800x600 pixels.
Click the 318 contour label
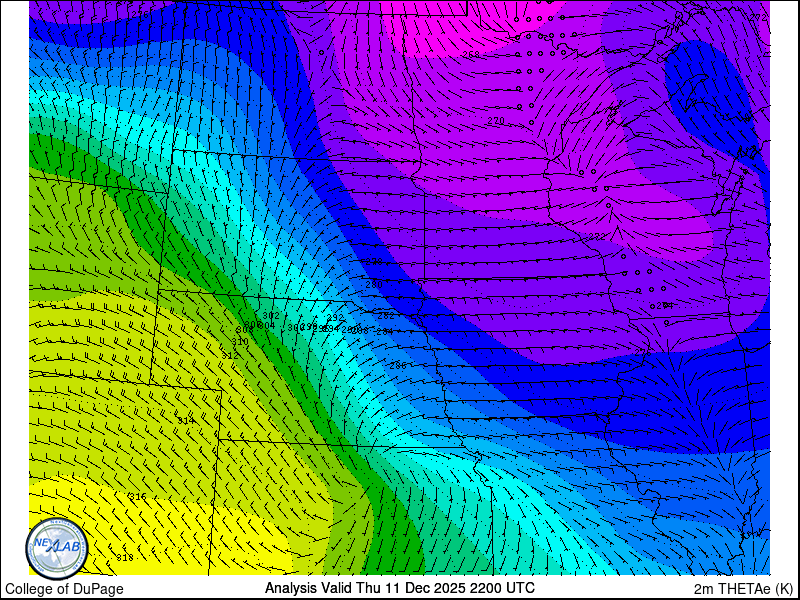click(126, 558)
